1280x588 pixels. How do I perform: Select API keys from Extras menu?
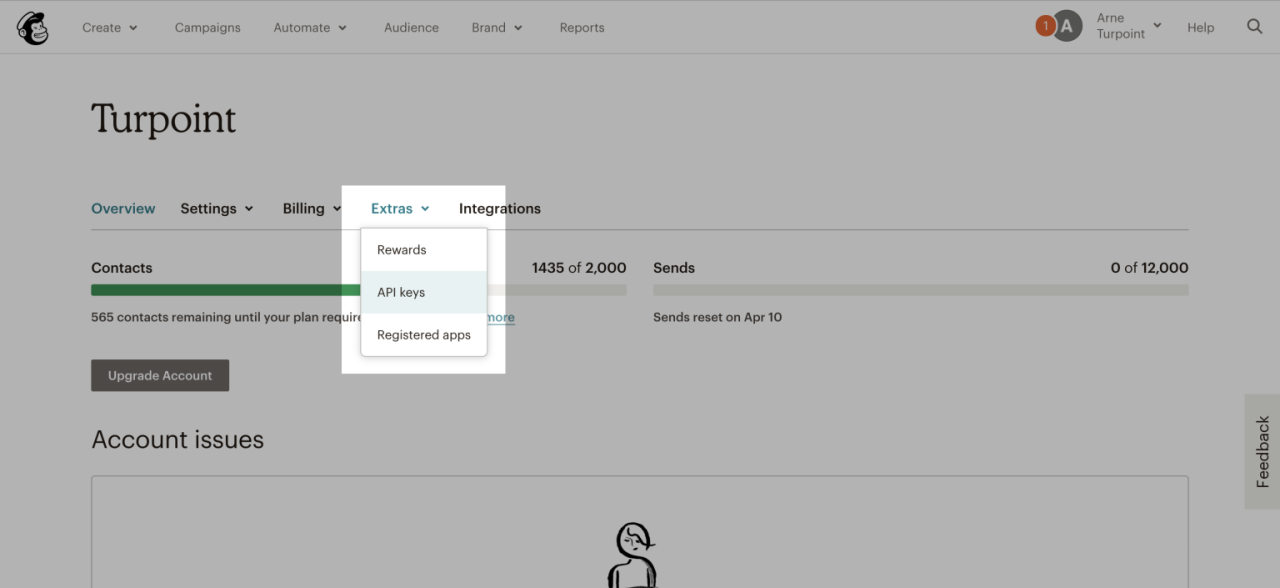point(424,292)
